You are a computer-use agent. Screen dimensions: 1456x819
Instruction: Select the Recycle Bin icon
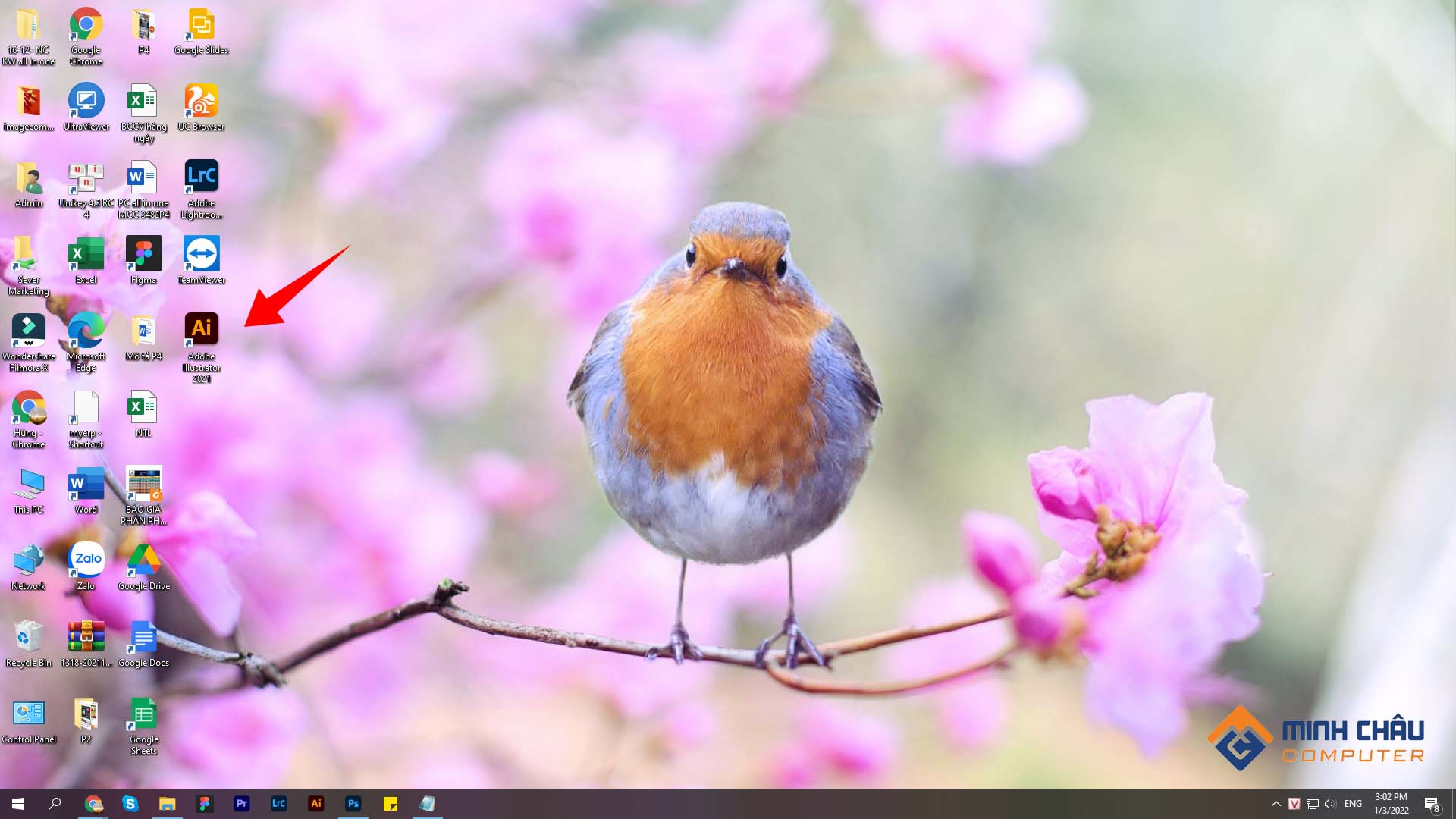pos(28,644)
